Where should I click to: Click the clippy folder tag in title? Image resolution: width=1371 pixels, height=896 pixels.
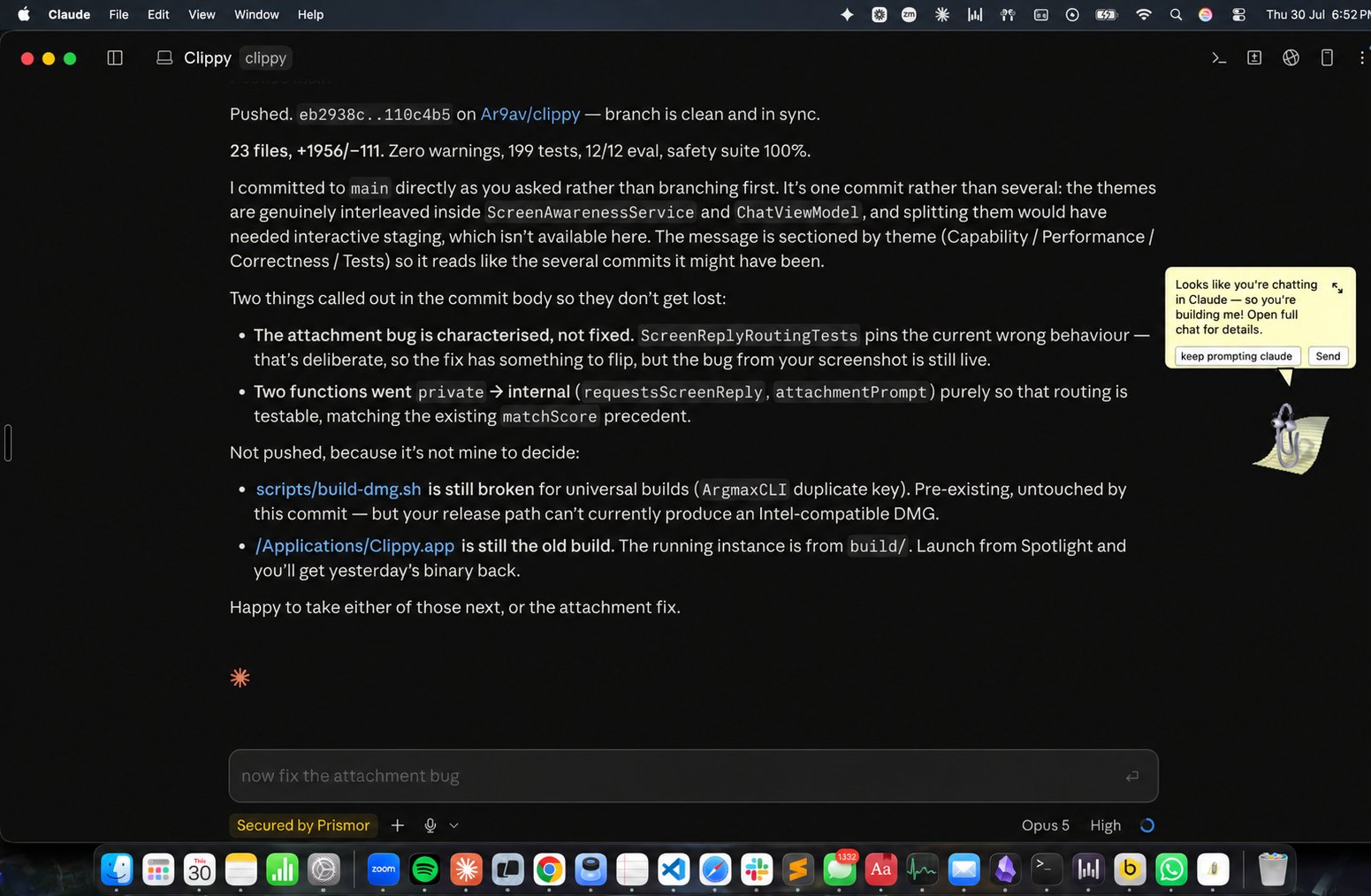click(265, 57)
